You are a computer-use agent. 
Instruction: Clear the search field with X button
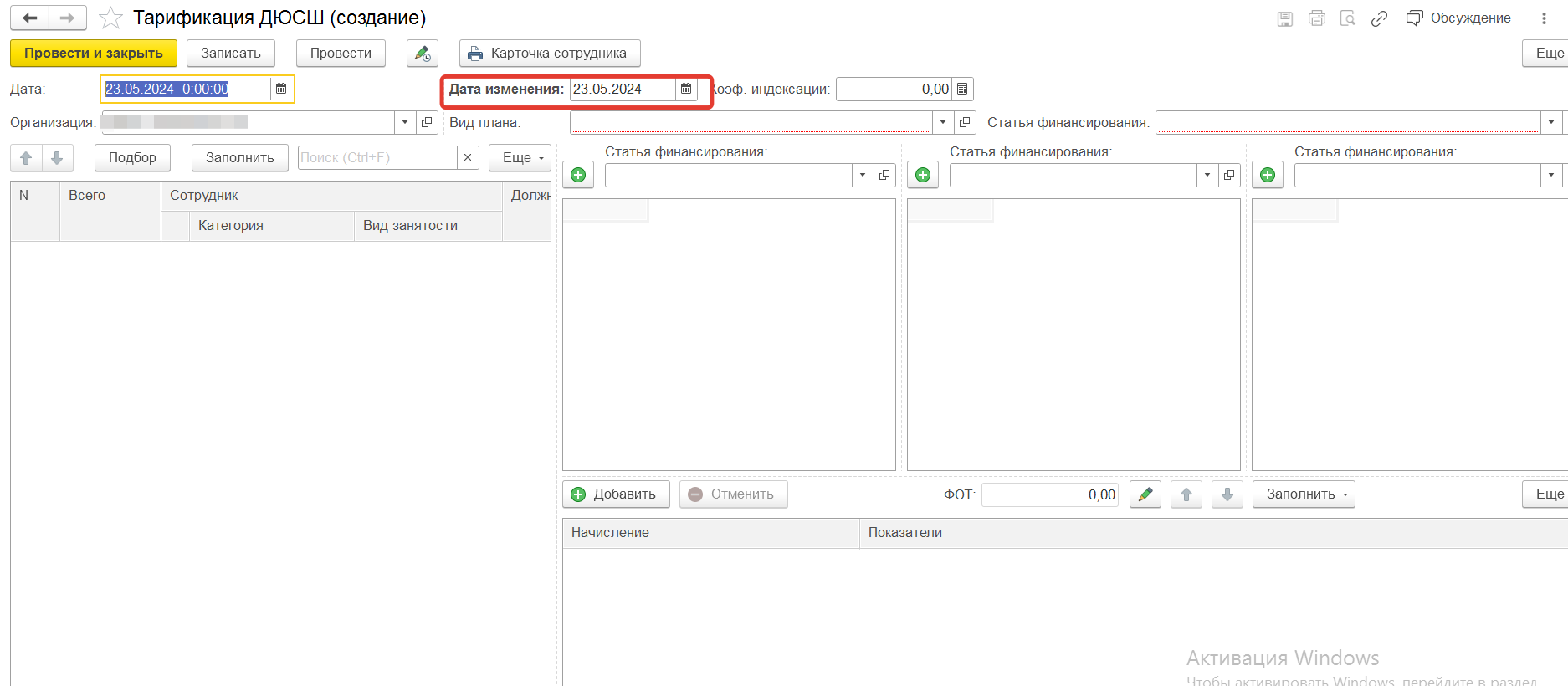coord(468,157)
